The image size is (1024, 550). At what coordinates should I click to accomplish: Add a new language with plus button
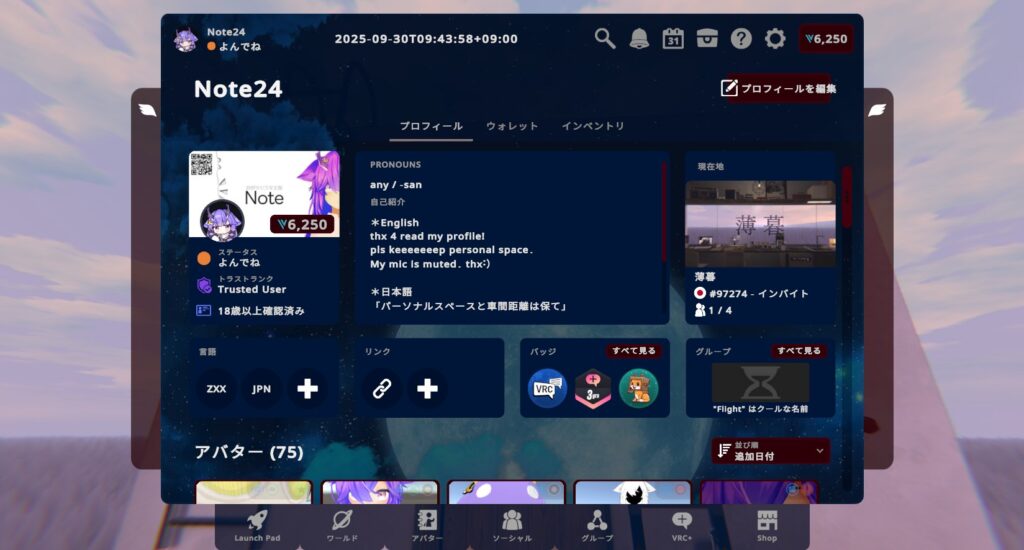[x=307, y=388]
